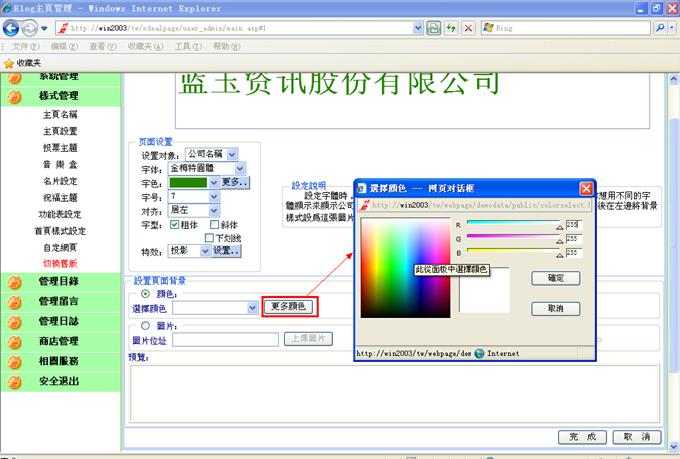Open the 查看(V) menu
This screenshot has height=459, width=680.
click(x=102, y=47)
